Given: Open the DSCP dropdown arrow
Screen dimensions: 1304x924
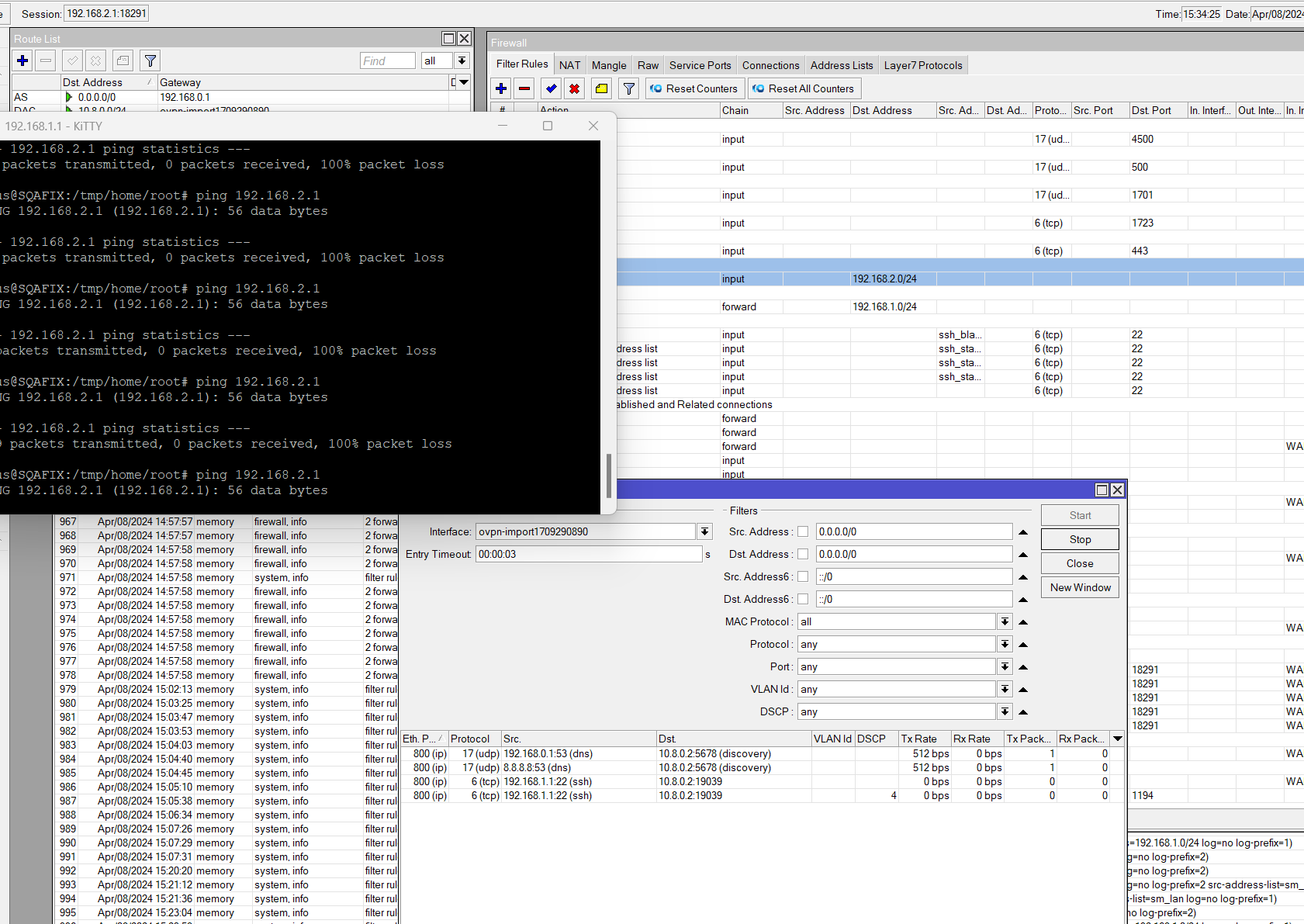Looking at the screenshot, I should [x=1005, y=711].
